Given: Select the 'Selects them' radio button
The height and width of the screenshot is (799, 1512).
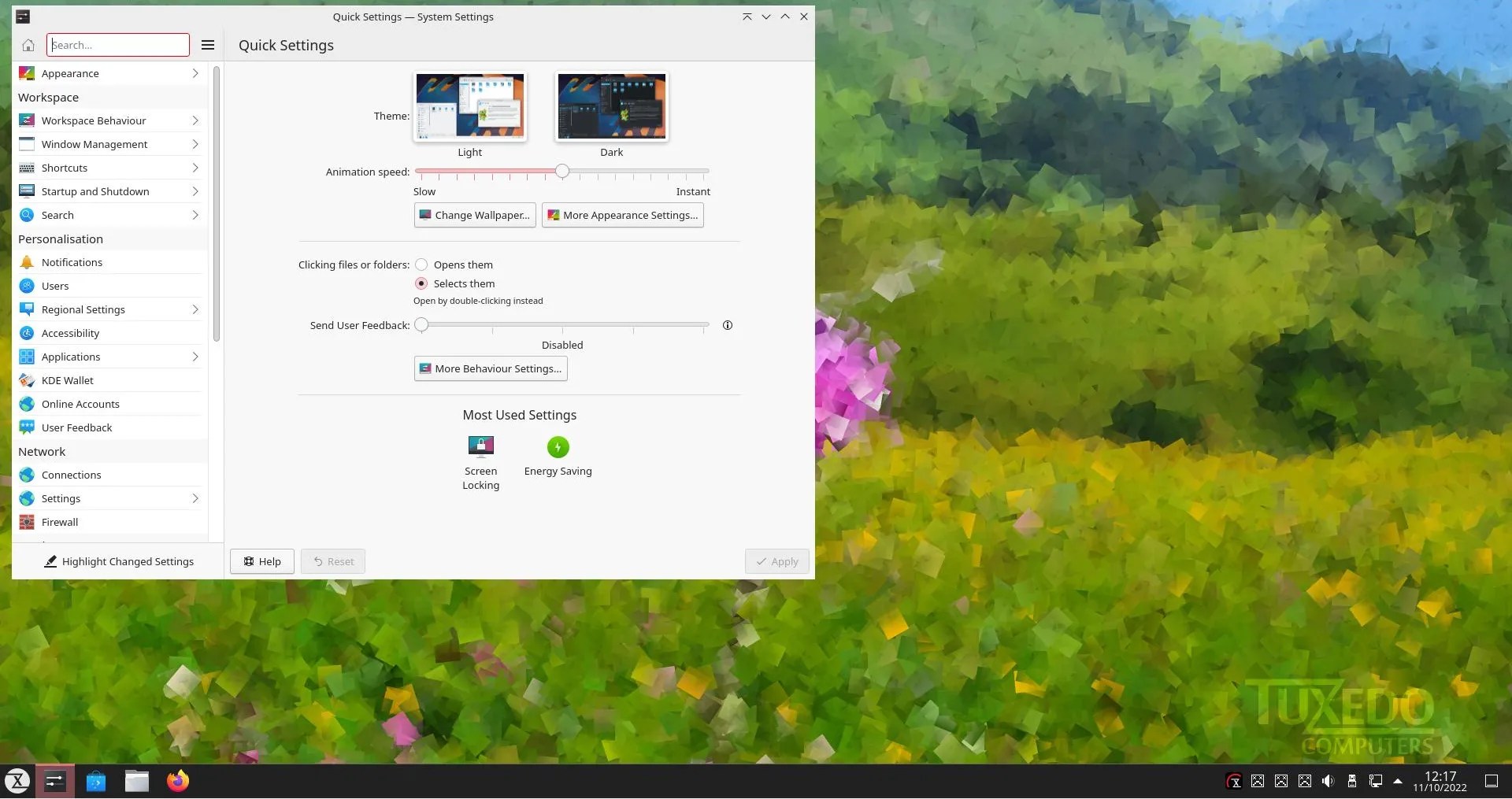Looking at the screenshot, I should tap(421, 283).
